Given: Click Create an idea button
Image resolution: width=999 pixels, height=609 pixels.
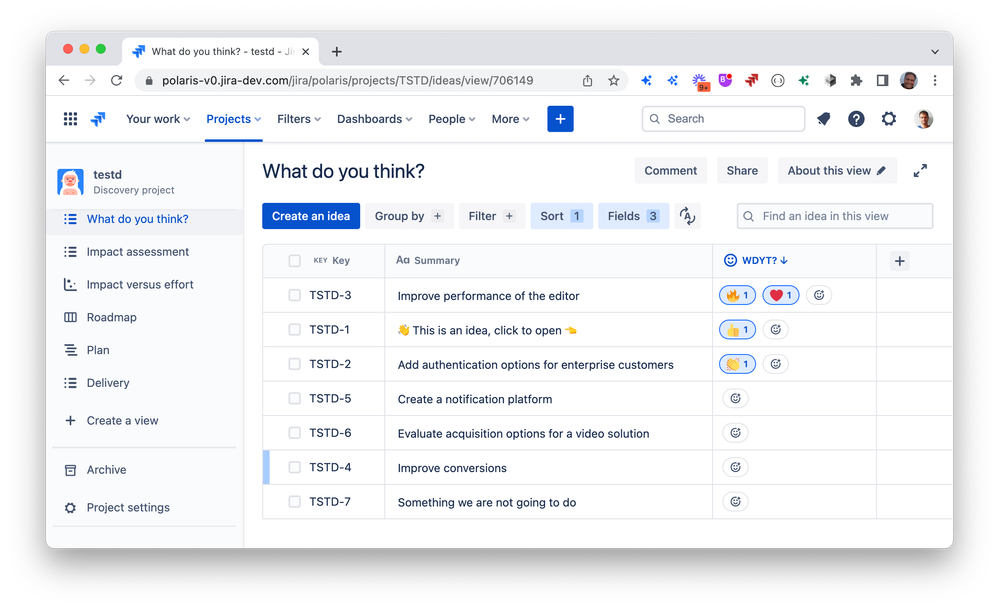Looking at the screenshot, I should click(311, 216).
